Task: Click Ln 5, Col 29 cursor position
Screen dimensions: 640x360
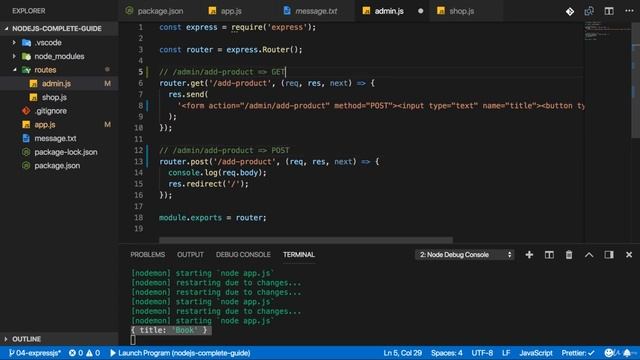Action: [402, 353]
